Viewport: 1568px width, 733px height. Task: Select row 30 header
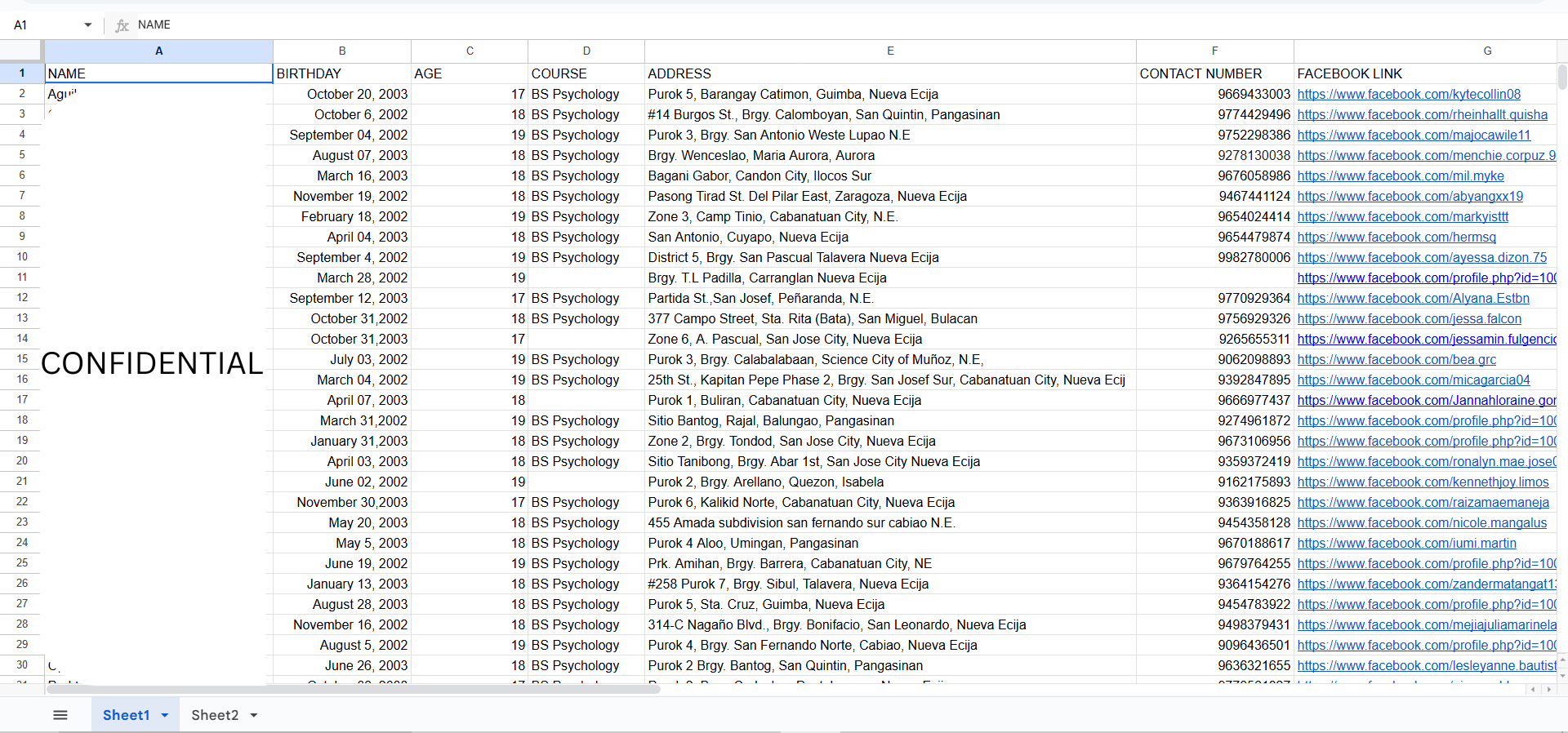pyautogui.click(x=22, y=665)
